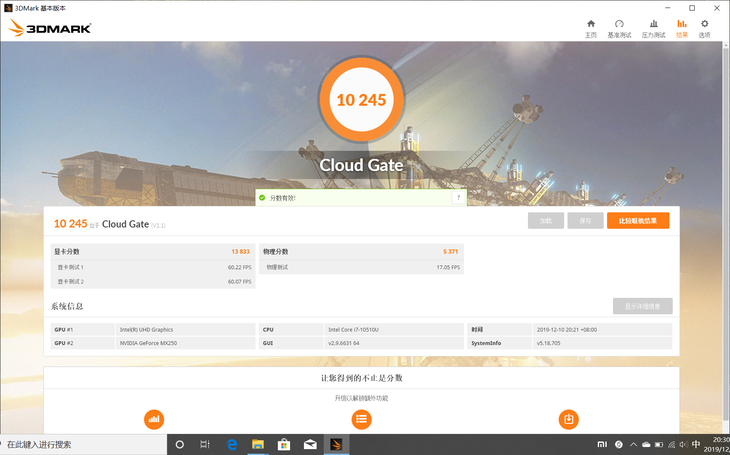Screen dimensions: 730x455
Task: Launch Microsoft Edge from the taskbar
Action: pos(232,444)
